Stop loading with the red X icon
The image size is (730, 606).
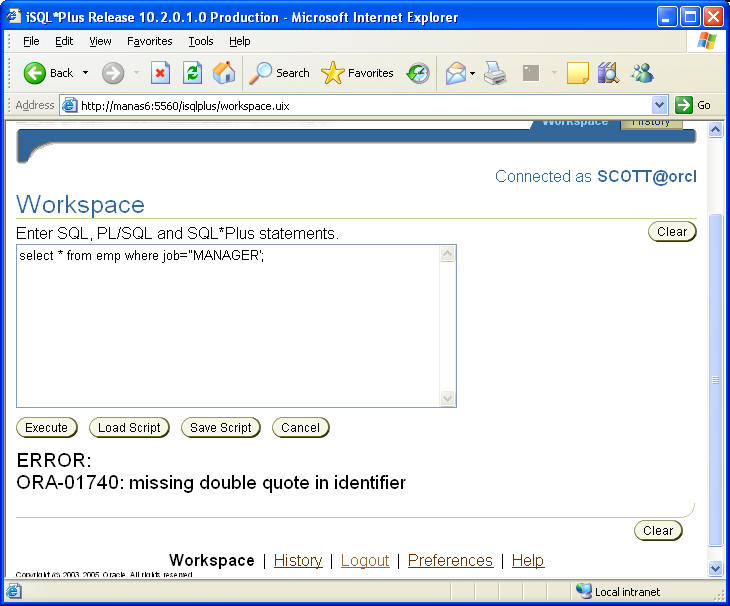pos(160,73)
